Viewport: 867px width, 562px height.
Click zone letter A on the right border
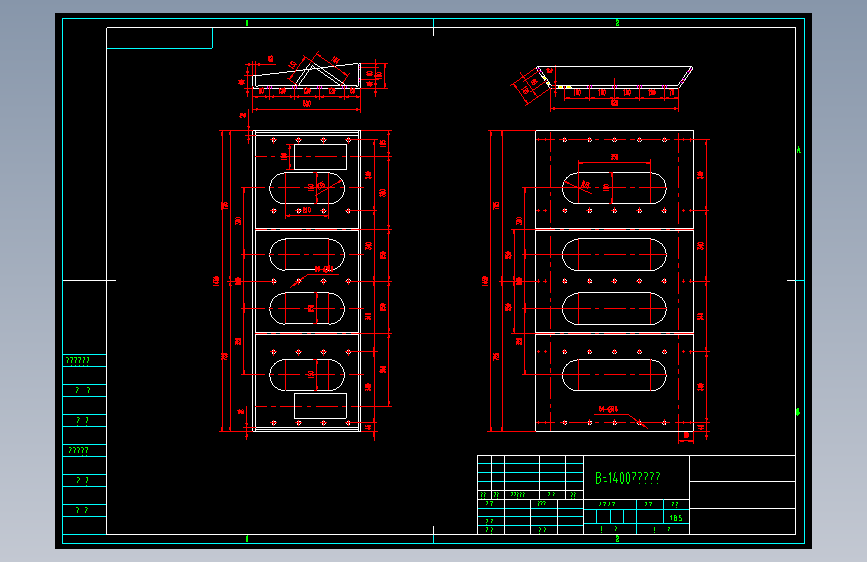tap(798, 150)
